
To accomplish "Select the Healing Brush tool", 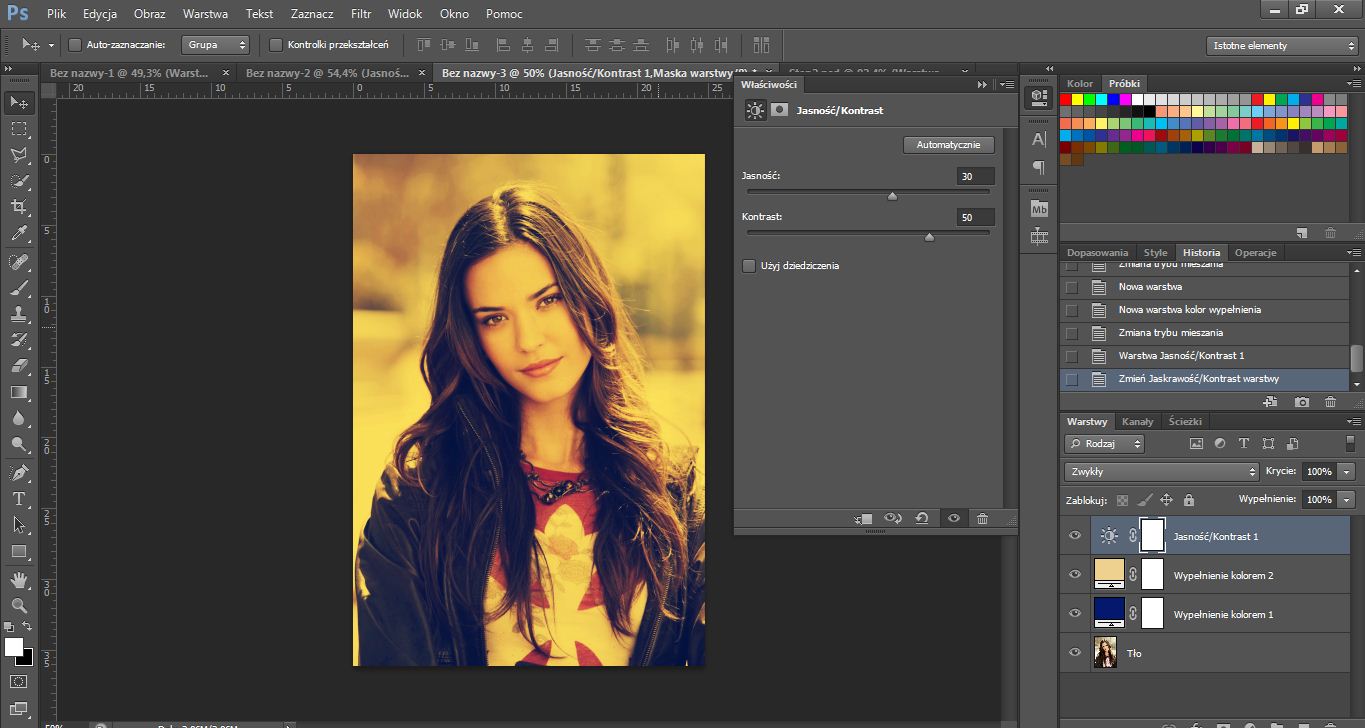I will pyautogui.click(x=18, y=262).
